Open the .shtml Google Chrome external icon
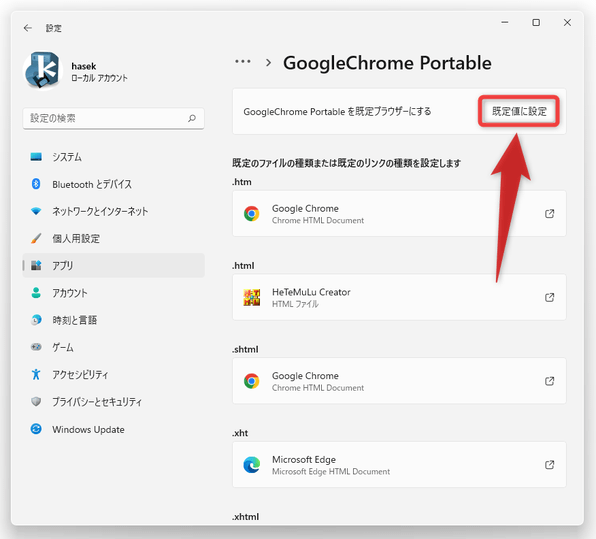The width and height of the screenshot is (596, 539). click(549, 381)
